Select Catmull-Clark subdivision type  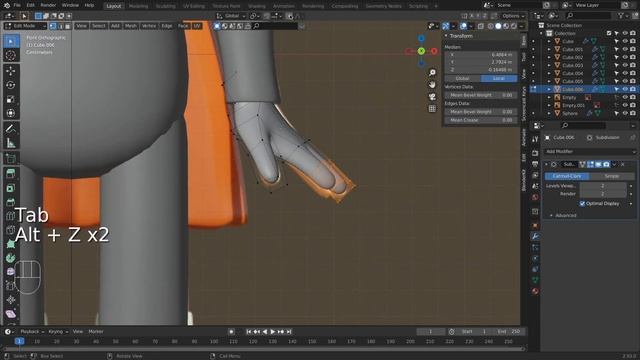click(x=567, y=176)
